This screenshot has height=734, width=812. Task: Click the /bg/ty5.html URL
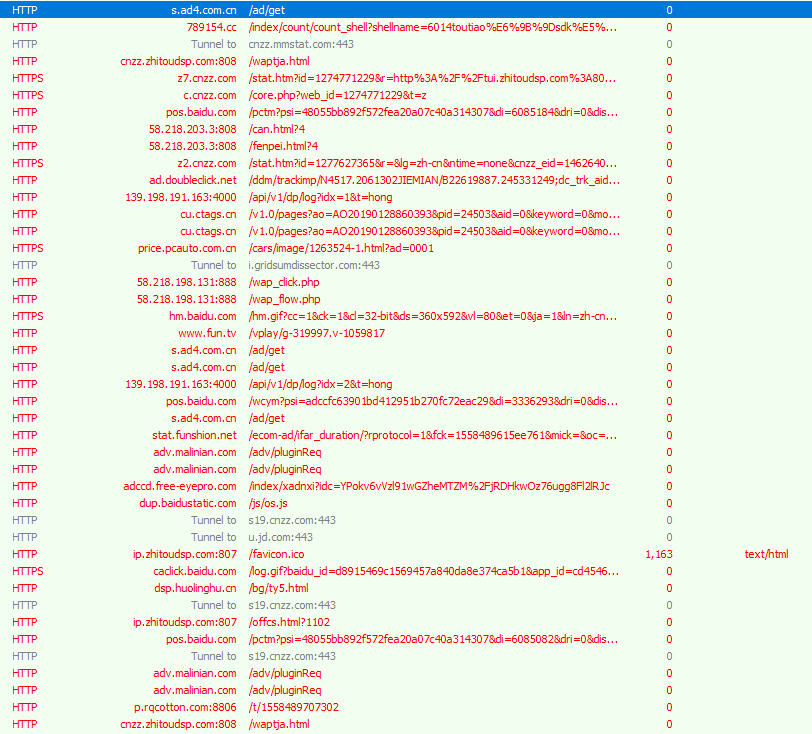tap(278, 588)
